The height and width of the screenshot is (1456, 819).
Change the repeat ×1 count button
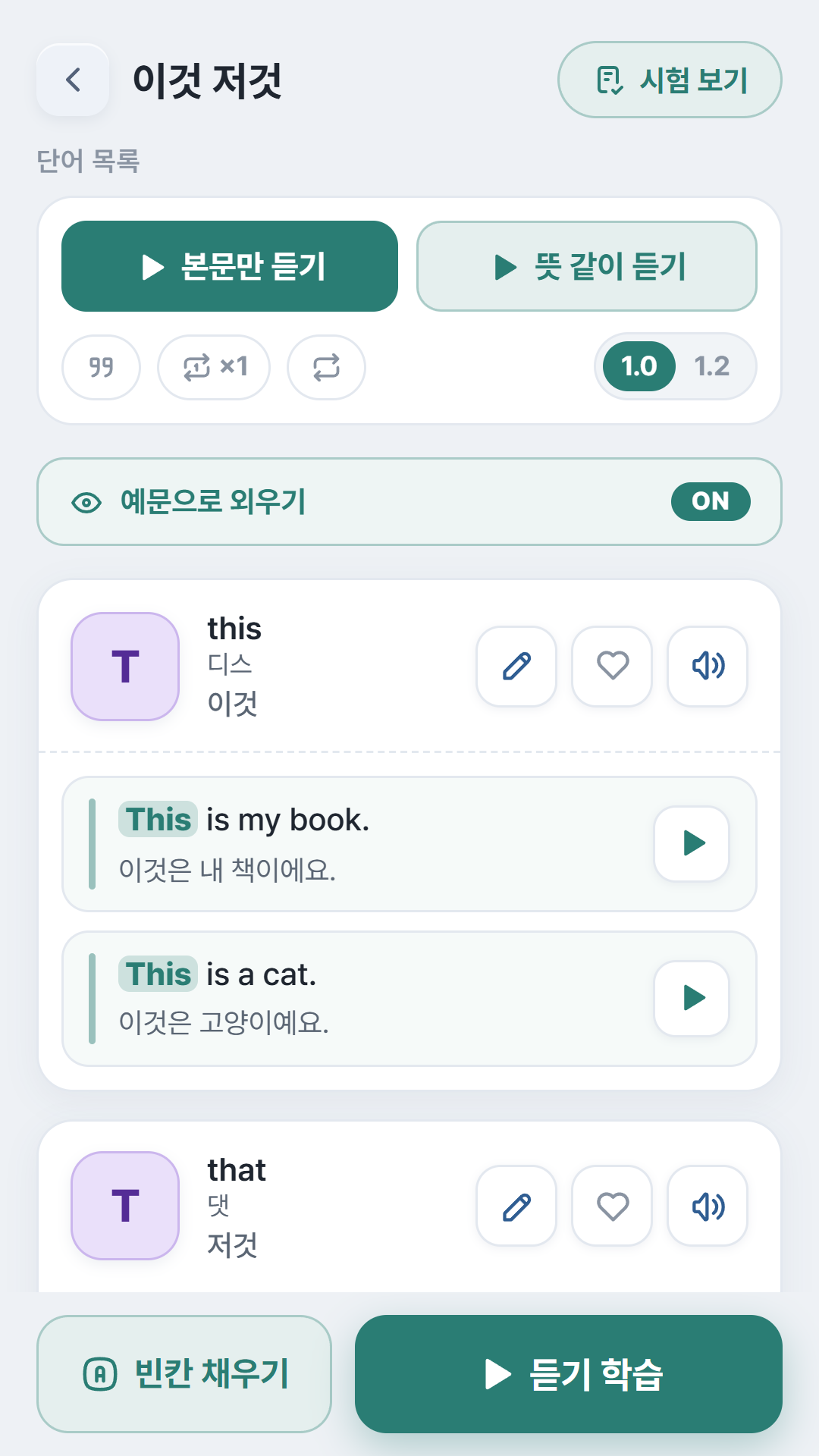214,367
